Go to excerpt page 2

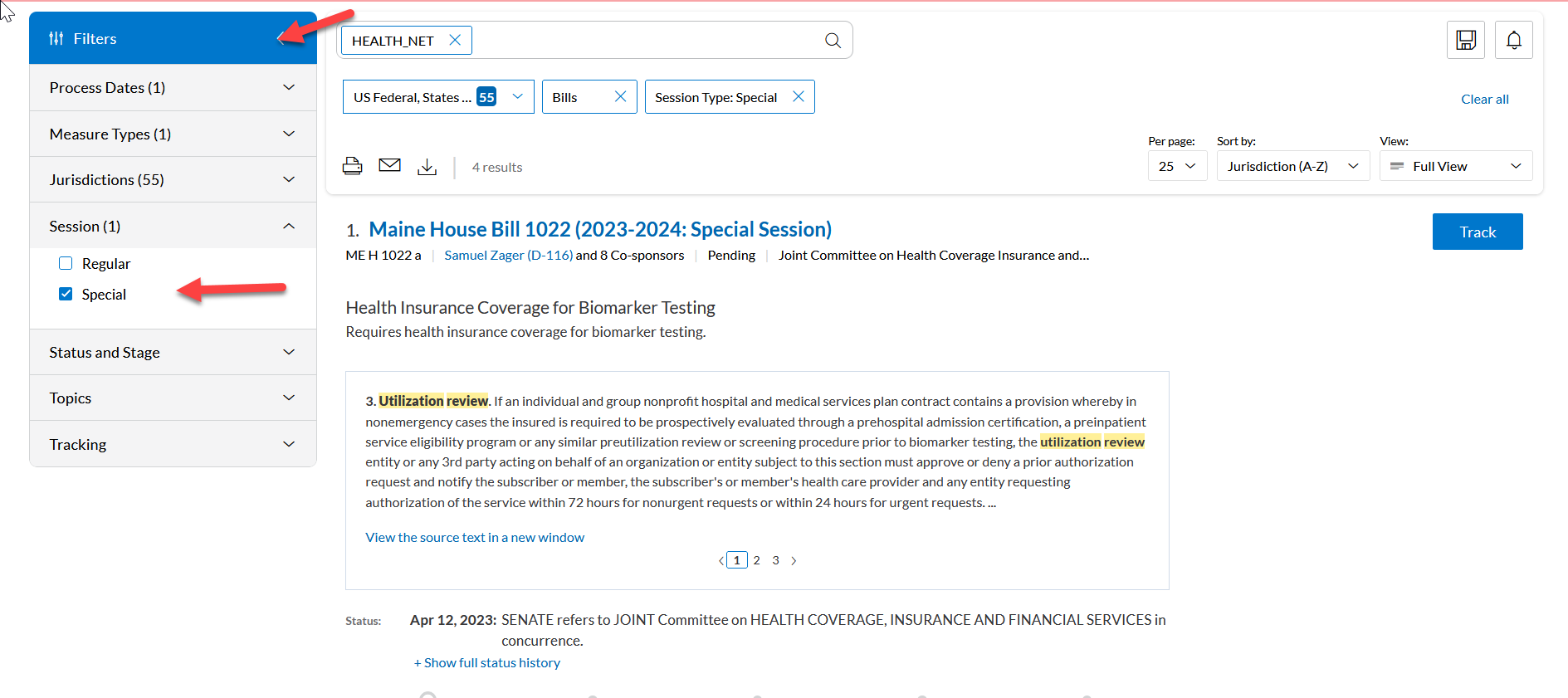click(756, 561)
